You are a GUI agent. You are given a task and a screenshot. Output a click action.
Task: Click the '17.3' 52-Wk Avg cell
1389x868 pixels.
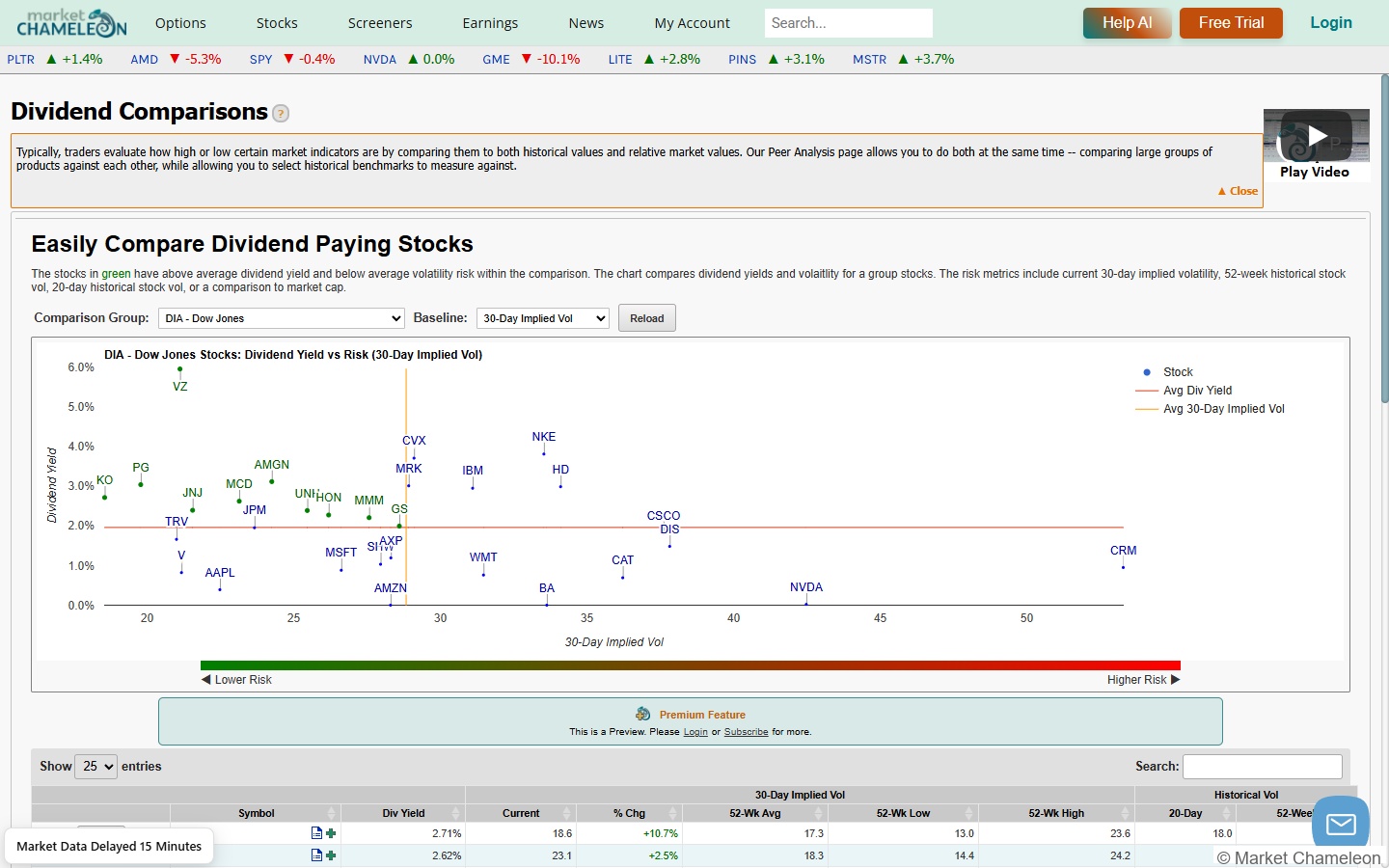pyautogui.click(x=755, y=833)
